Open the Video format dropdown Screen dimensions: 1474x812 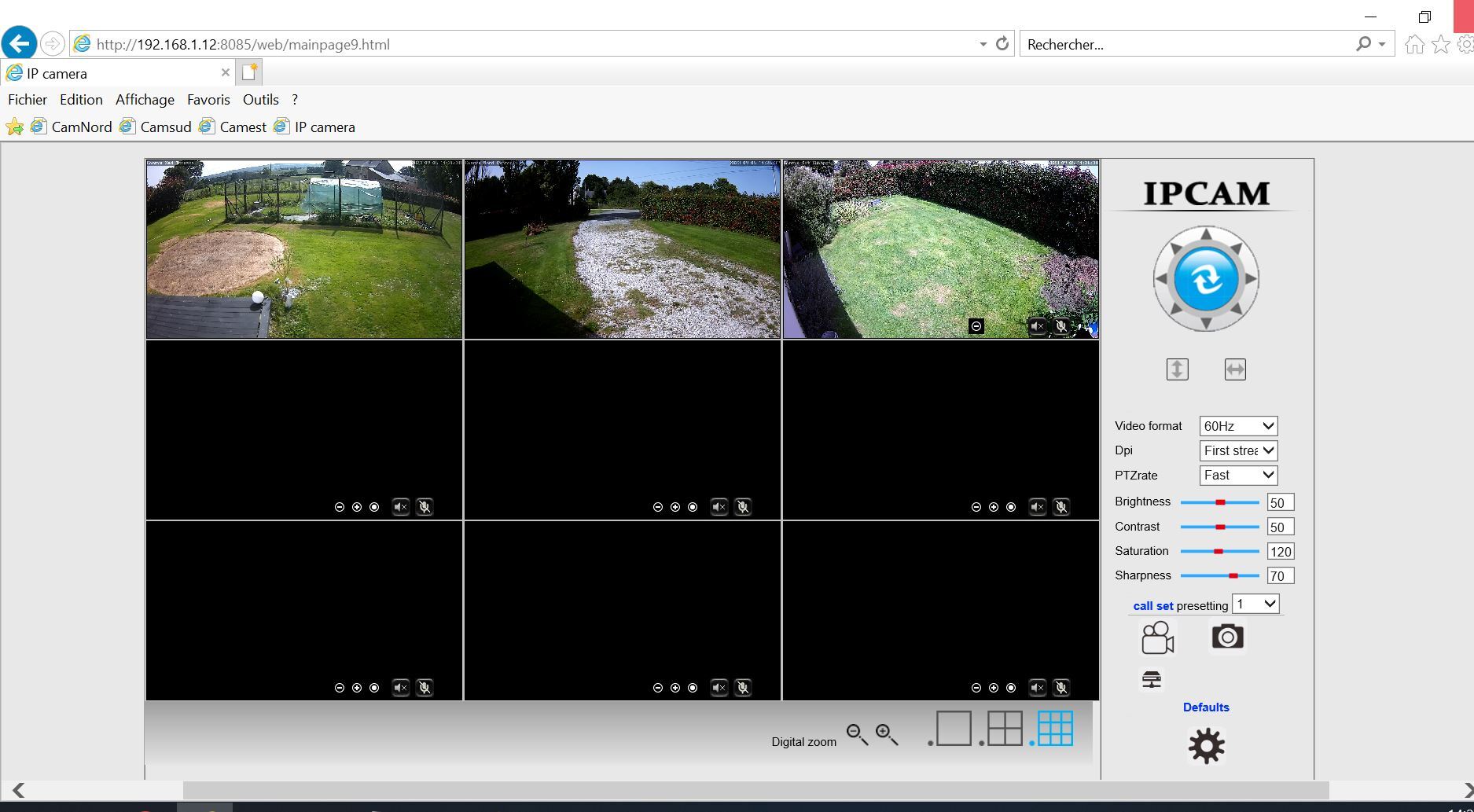1237,426
